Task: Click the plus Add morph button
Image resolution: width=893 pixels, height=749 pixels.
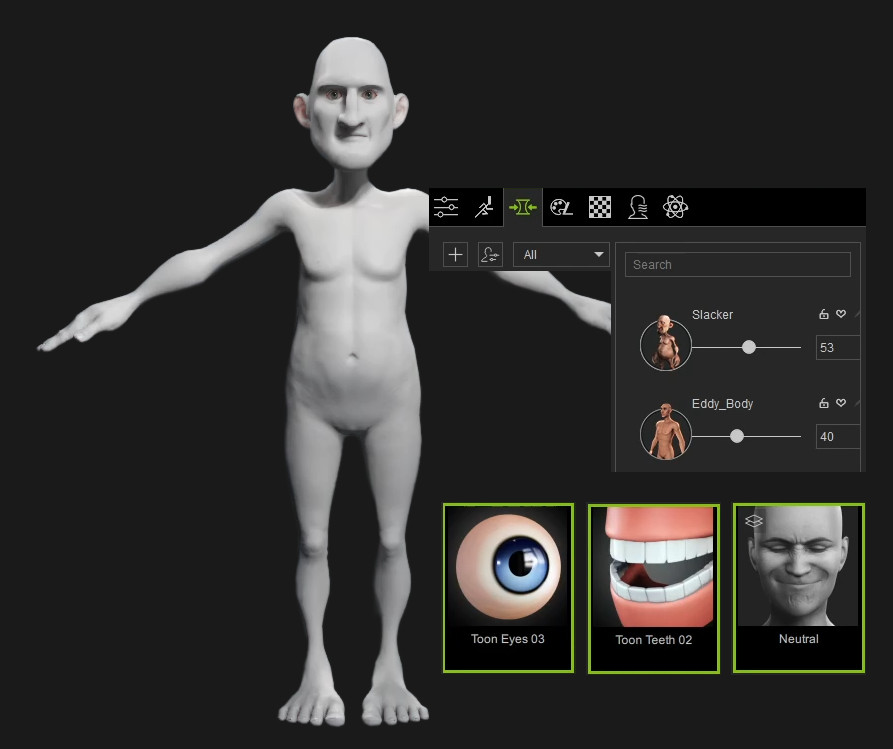Action: coord(455,254)
